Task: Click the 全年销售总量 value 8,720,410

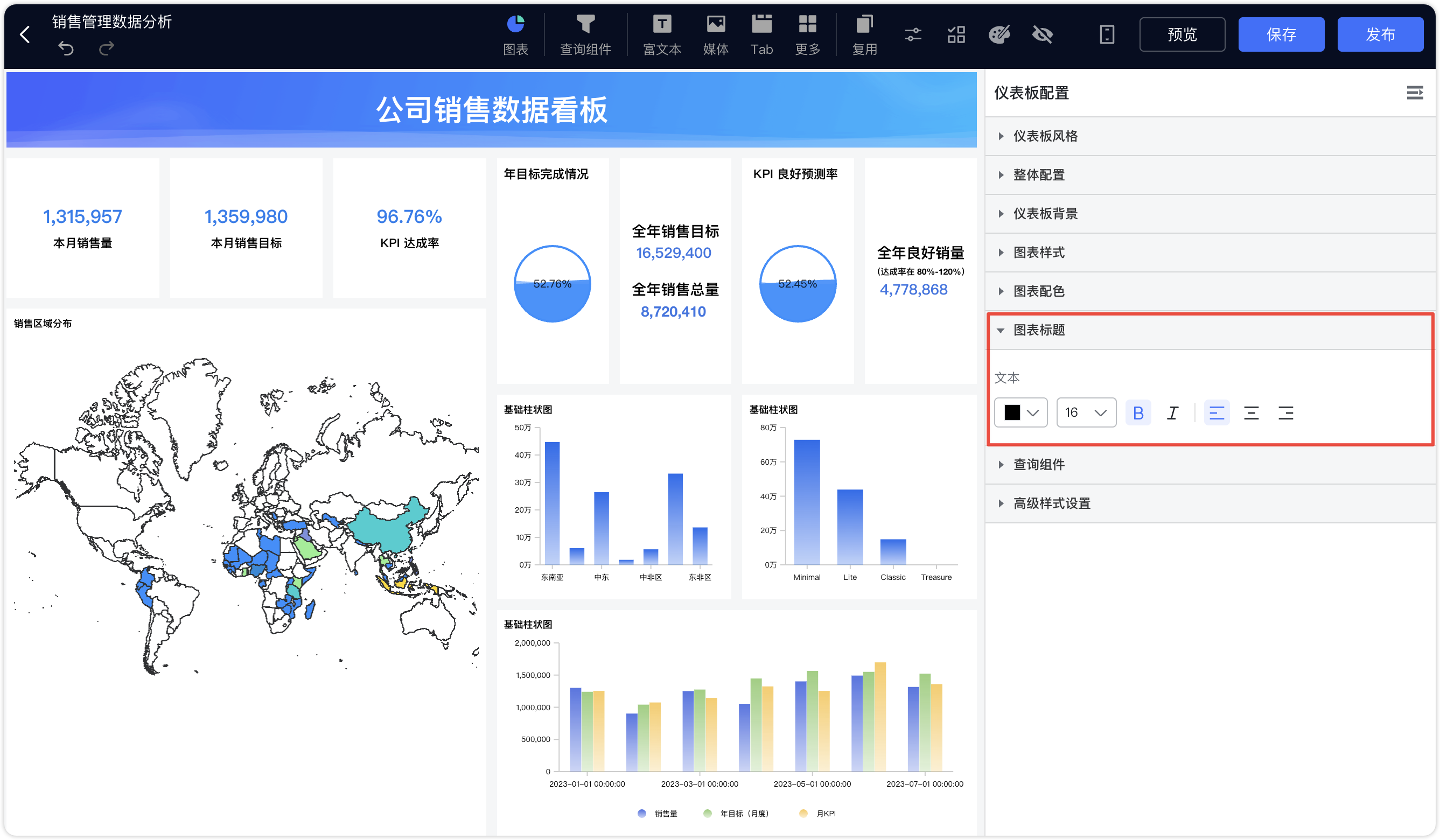Action: [673, 312]
